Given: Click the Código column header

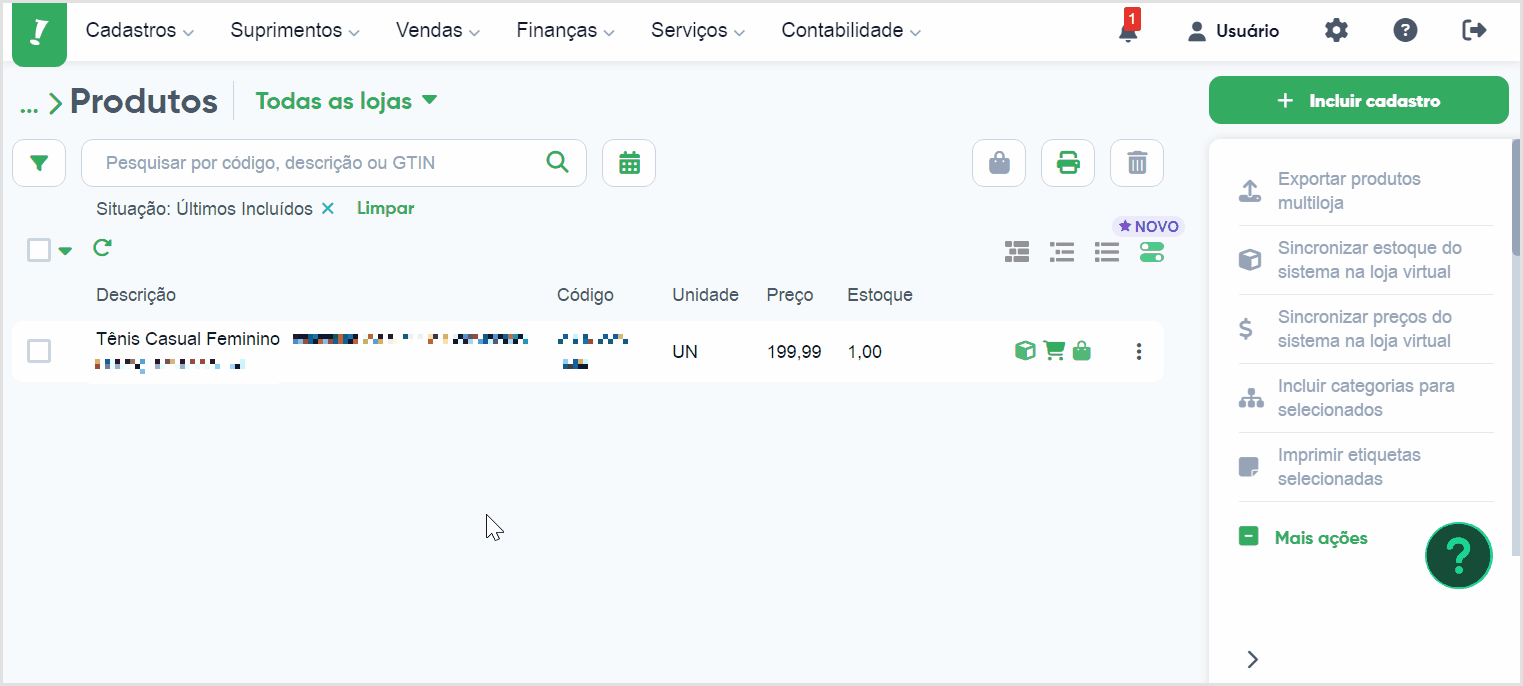Looking at the screenshot, I should click(x=585, y=295).
